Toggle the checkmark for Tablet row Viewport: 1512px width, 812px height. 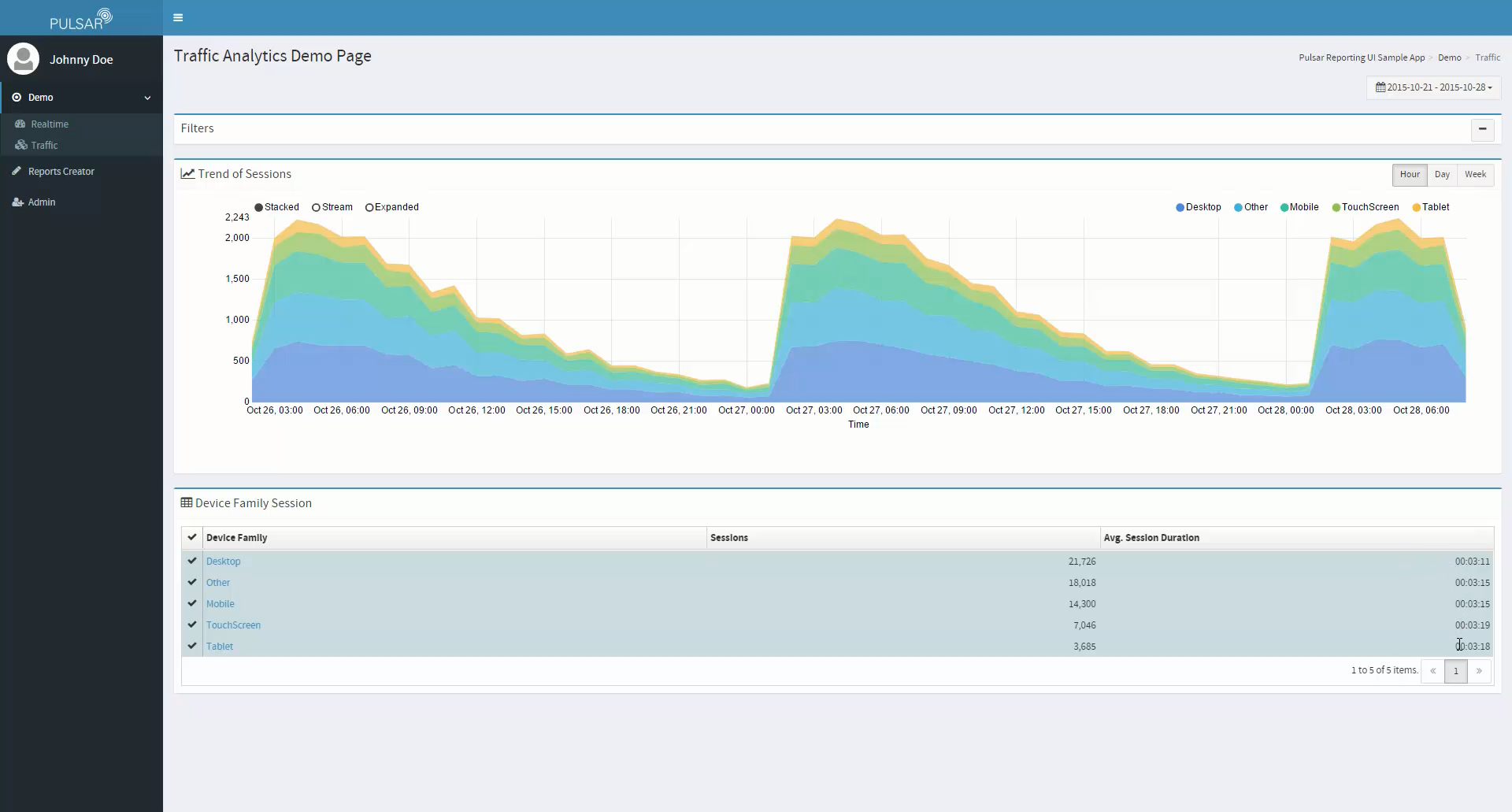tap(191, 646)
